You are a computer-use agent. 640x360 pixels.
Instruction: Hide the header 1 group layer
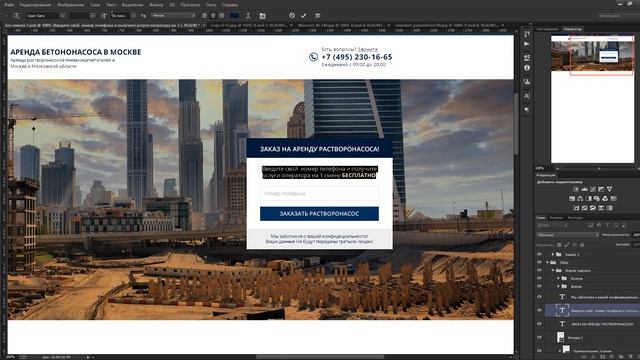pyautogui.click(x=539, y=254)
